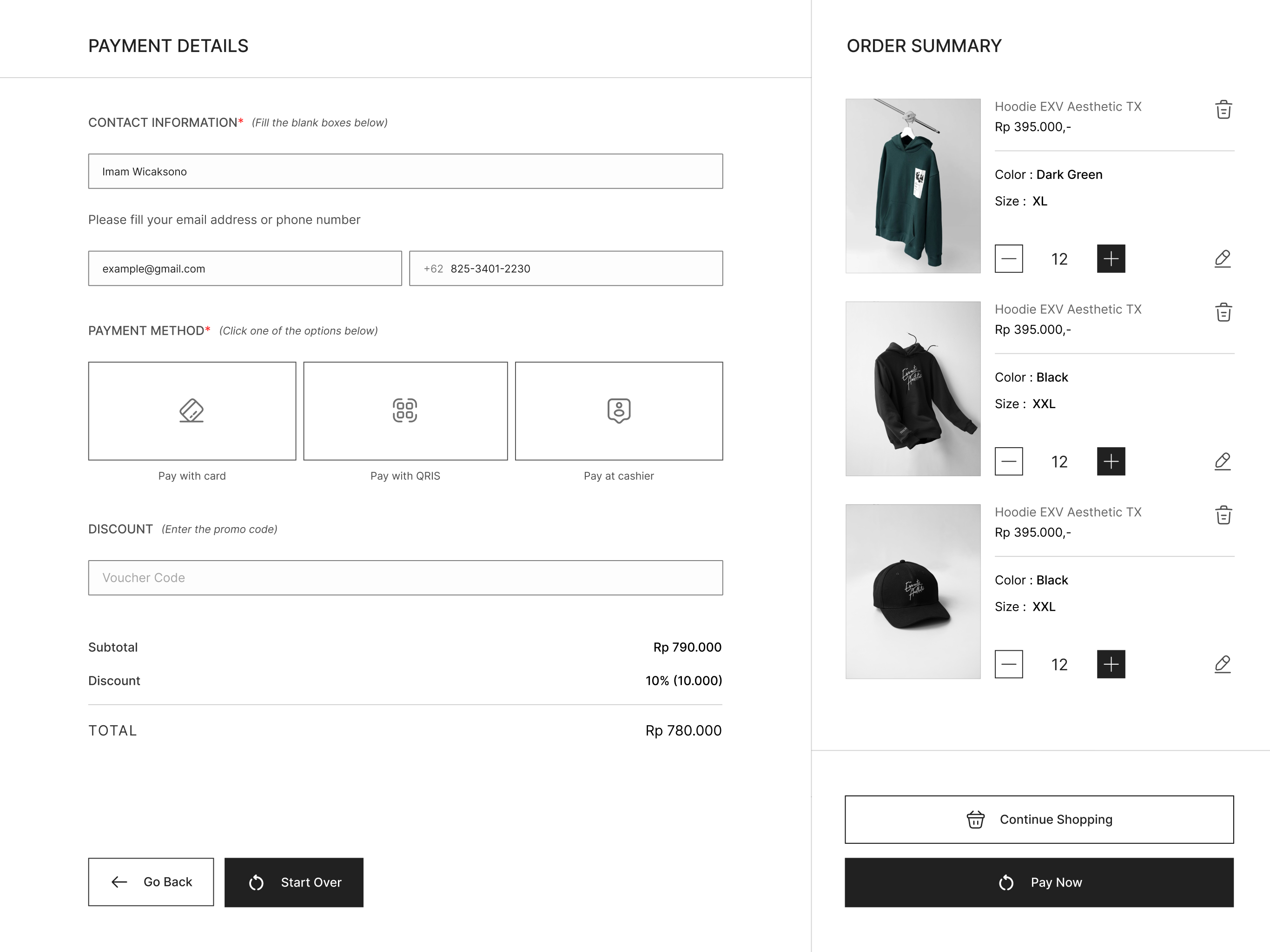Click the trash icon for the black cap
The width and height of the screenshot is (1270, 952).
1224,515
